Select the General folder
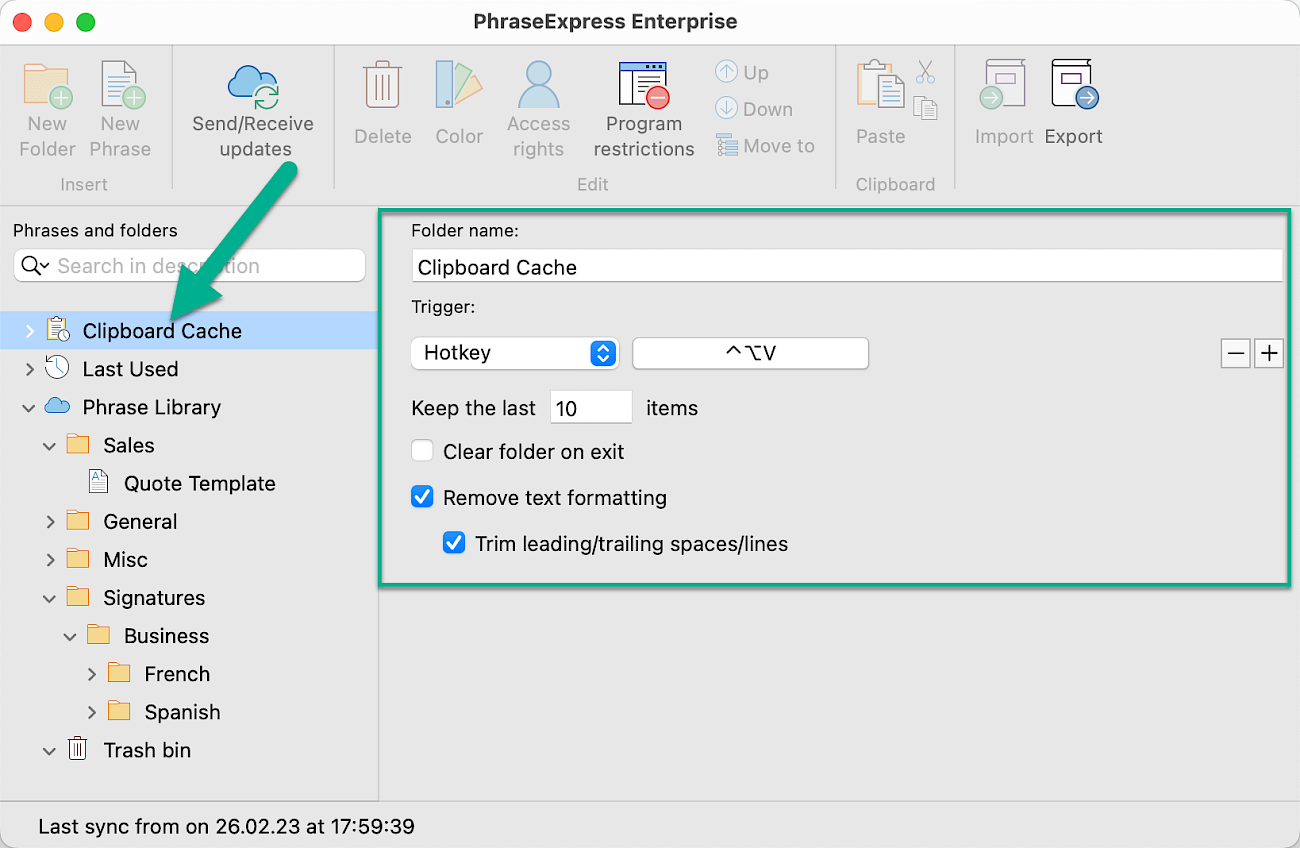Image resolution: width=1300 pixels, height=848 pixels. click(140, 521)
